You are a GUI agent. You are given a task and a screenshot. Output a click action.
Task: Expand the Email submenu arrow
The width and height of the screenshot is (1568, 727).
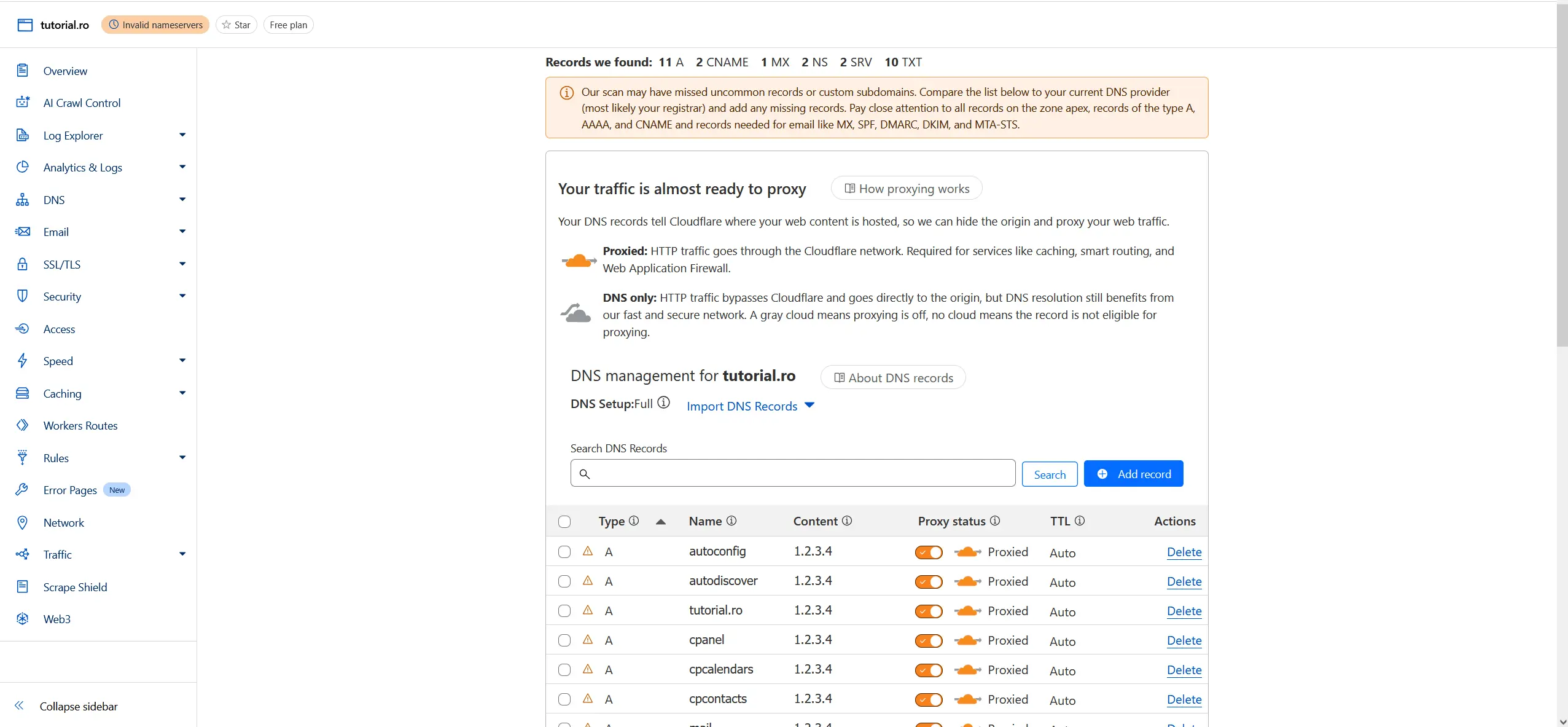(182, 231)
